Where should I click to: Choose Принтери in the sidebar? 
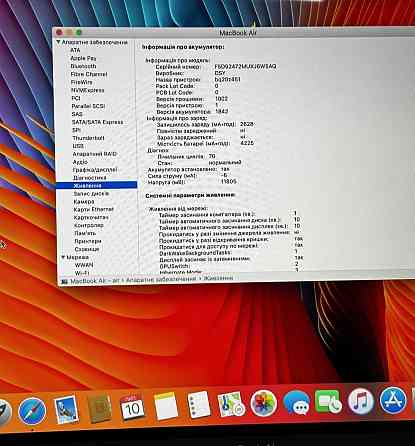(x=88, y=241)
